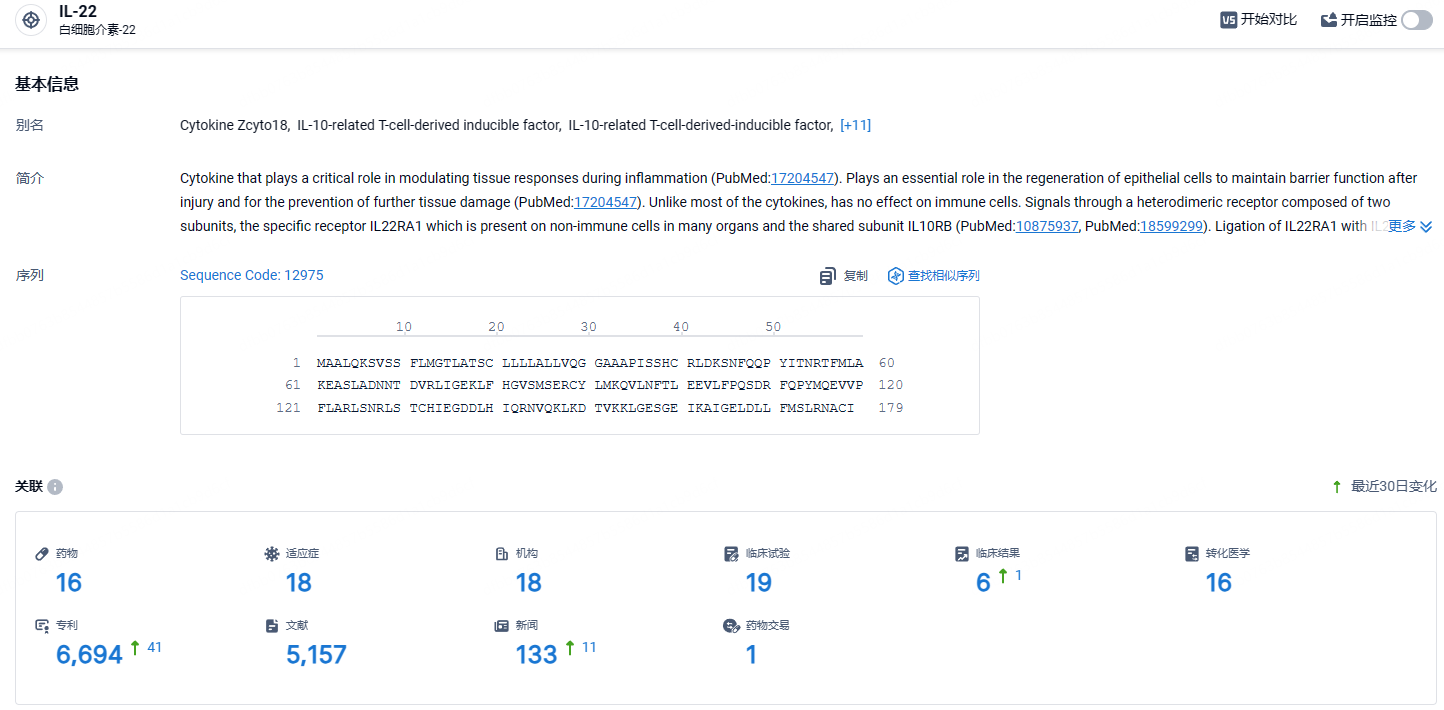The image size is (1444, 710).
Task: Open the 适应症 indications count 18
Action: [x=299, y=583]
